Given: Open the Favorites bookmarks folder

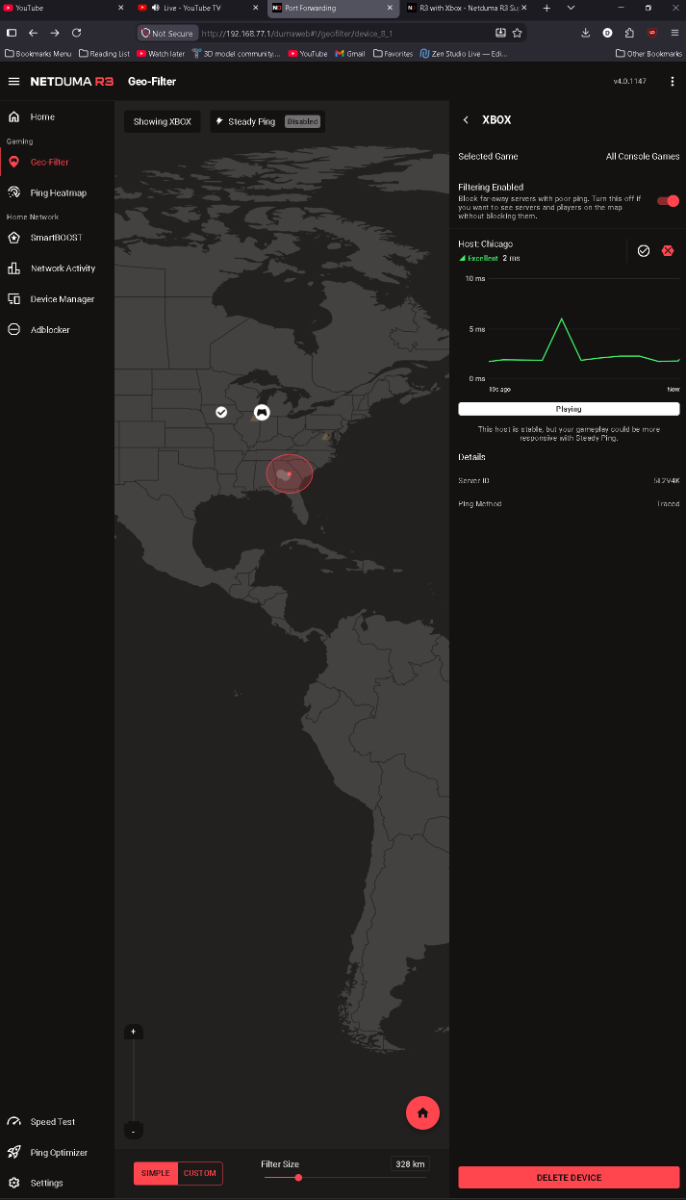Looking at the screenshot, I should (393, 54).
